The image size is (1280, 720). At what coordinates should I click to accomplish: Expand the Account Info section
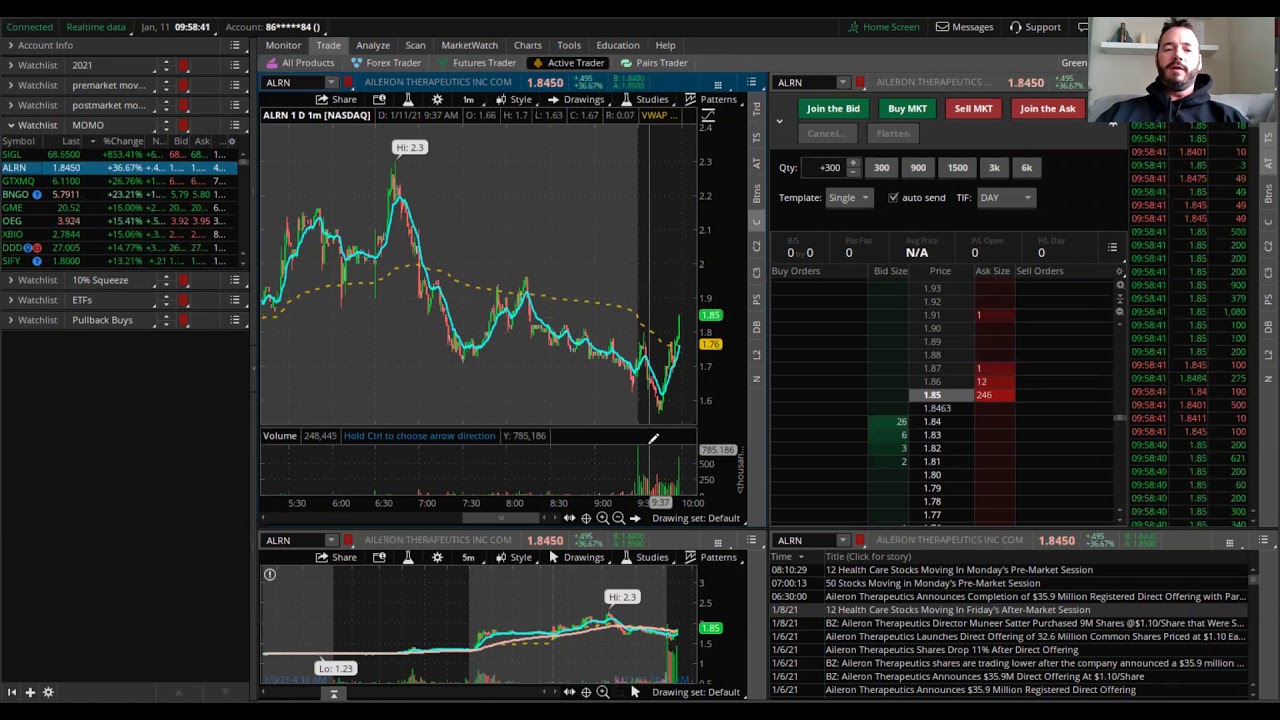[x=10, y=46]
